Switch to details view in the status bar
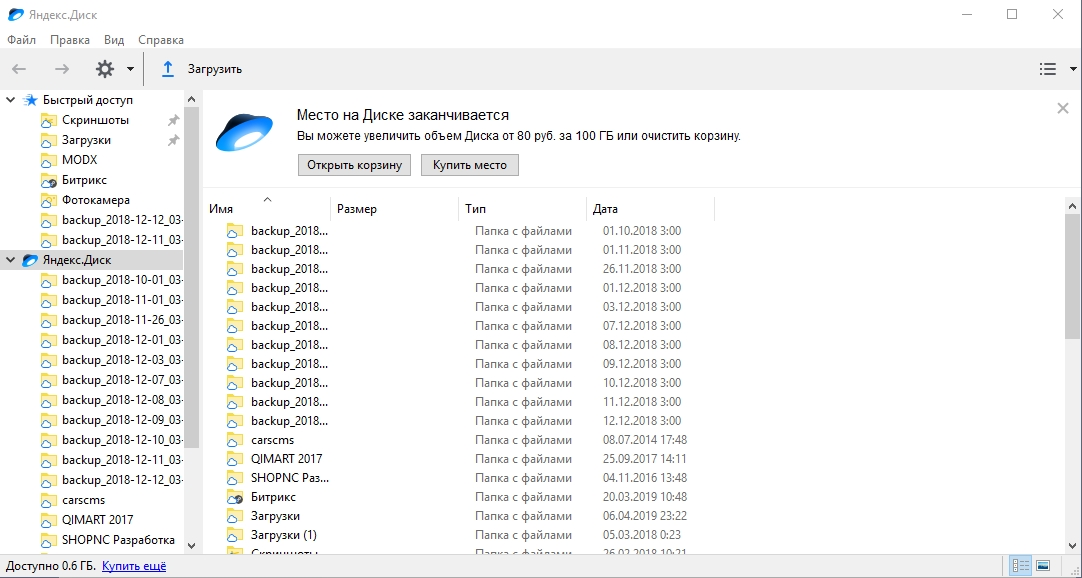 (x=1020, y=566)
